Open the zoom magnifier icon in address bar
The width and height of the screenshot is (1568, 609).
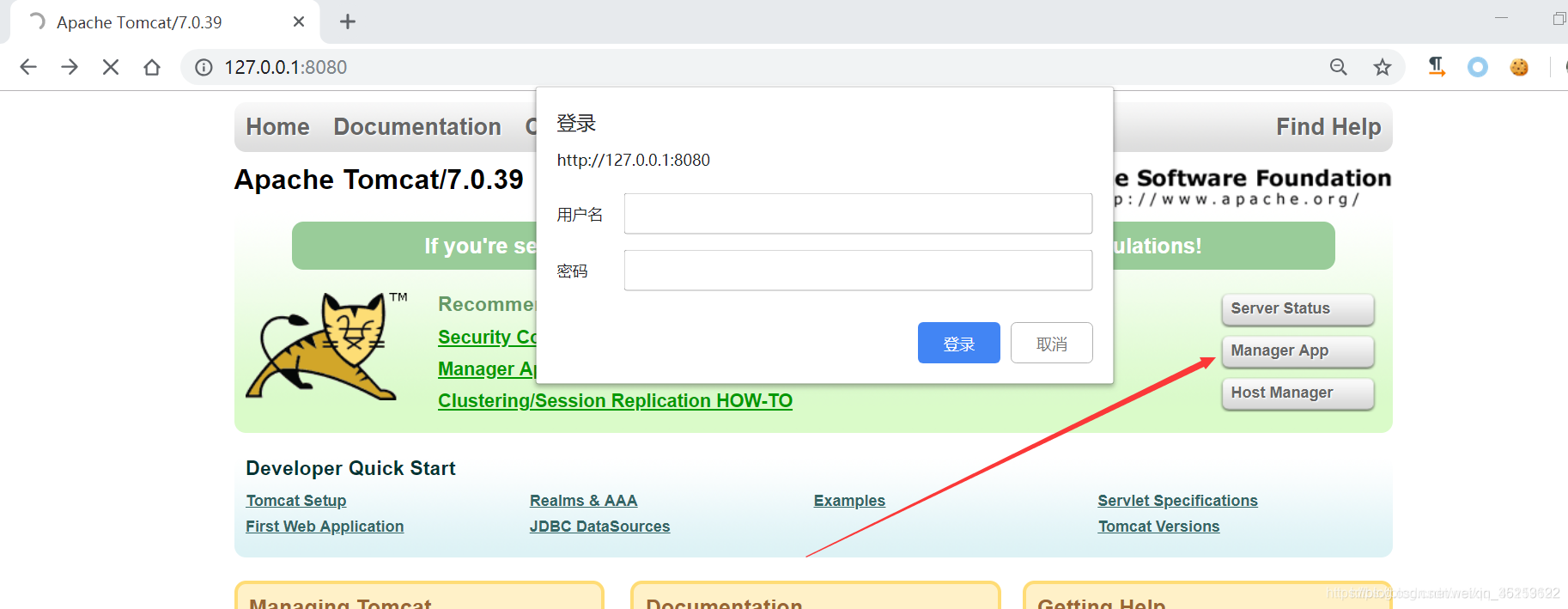click(x=1338, y=67)
